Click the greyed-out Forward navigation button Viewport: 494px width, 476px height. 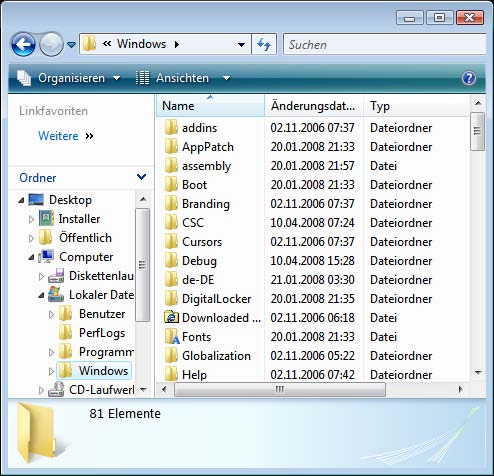pos(51,44)
